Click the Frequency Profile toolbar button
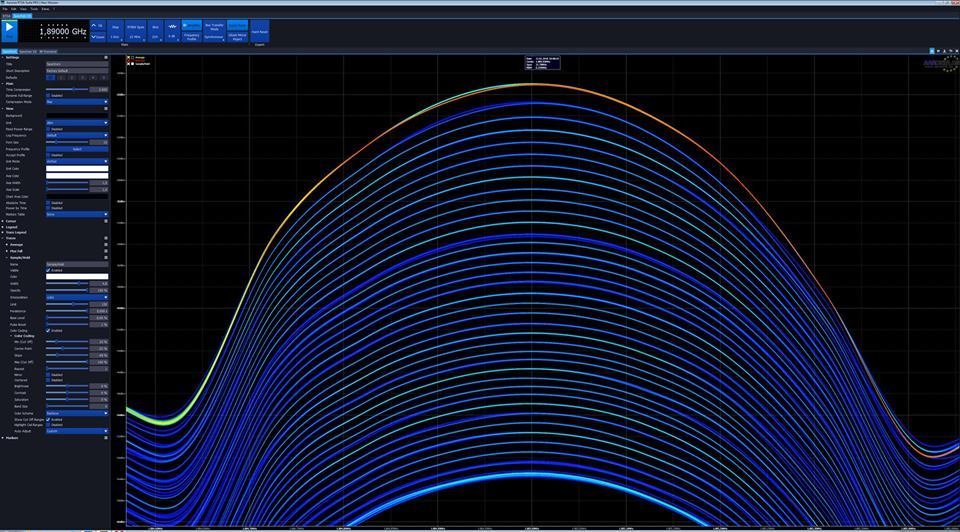Image resolution: width=960 pixels, height=532 pixels. coord(192,36)
